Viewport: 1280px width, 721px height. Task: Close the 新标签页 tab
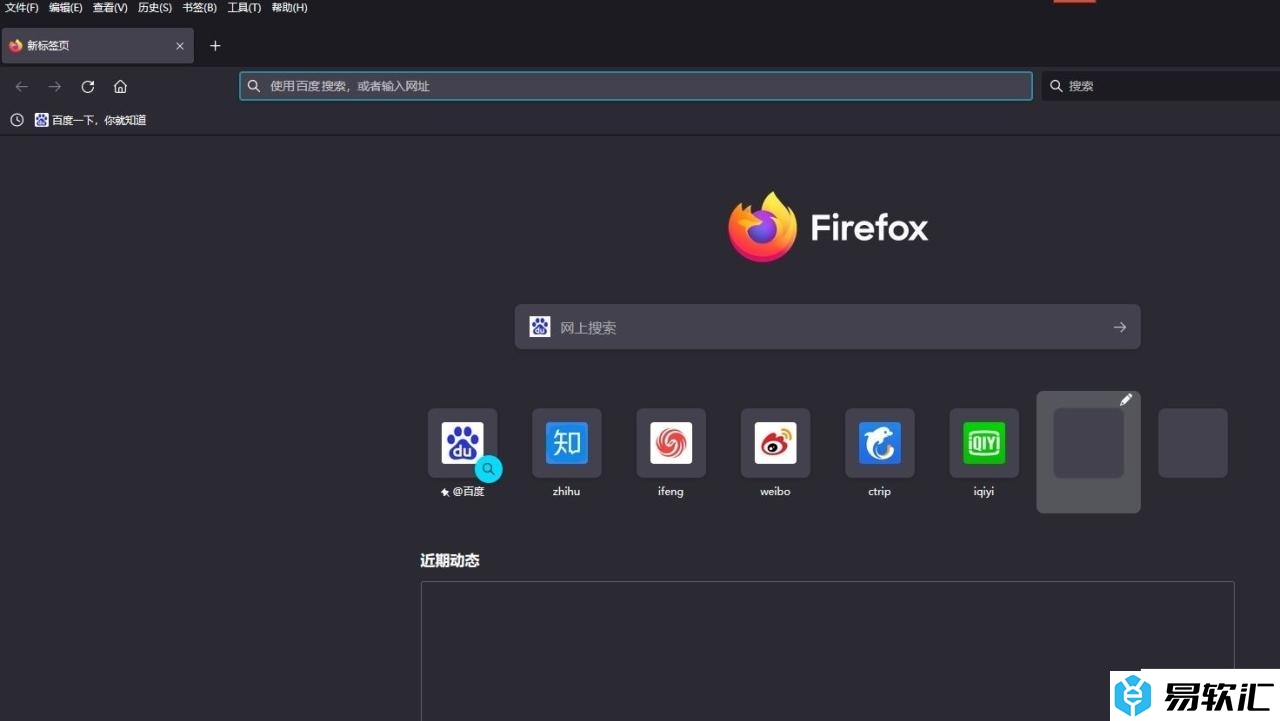coord(180,46)
